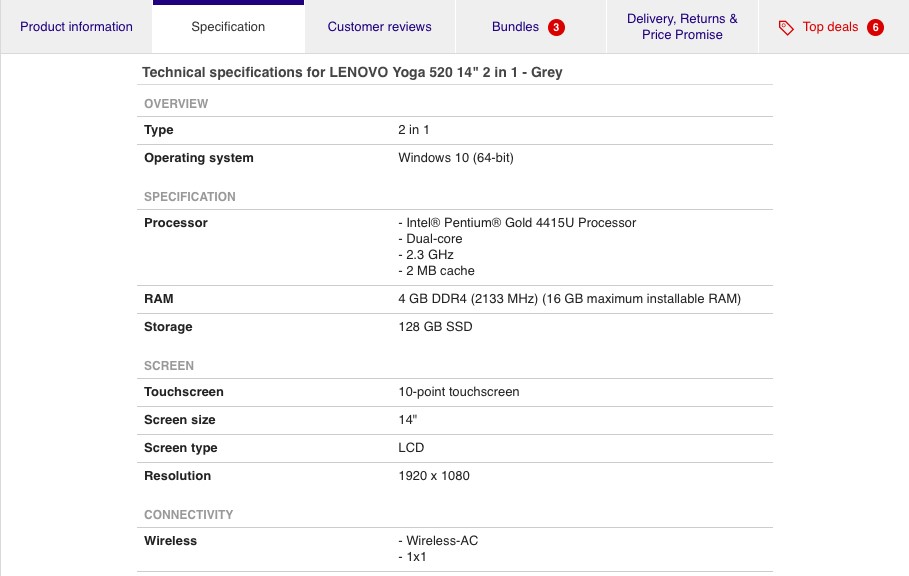Open the Bundles tab

click(x=530, y=27)
